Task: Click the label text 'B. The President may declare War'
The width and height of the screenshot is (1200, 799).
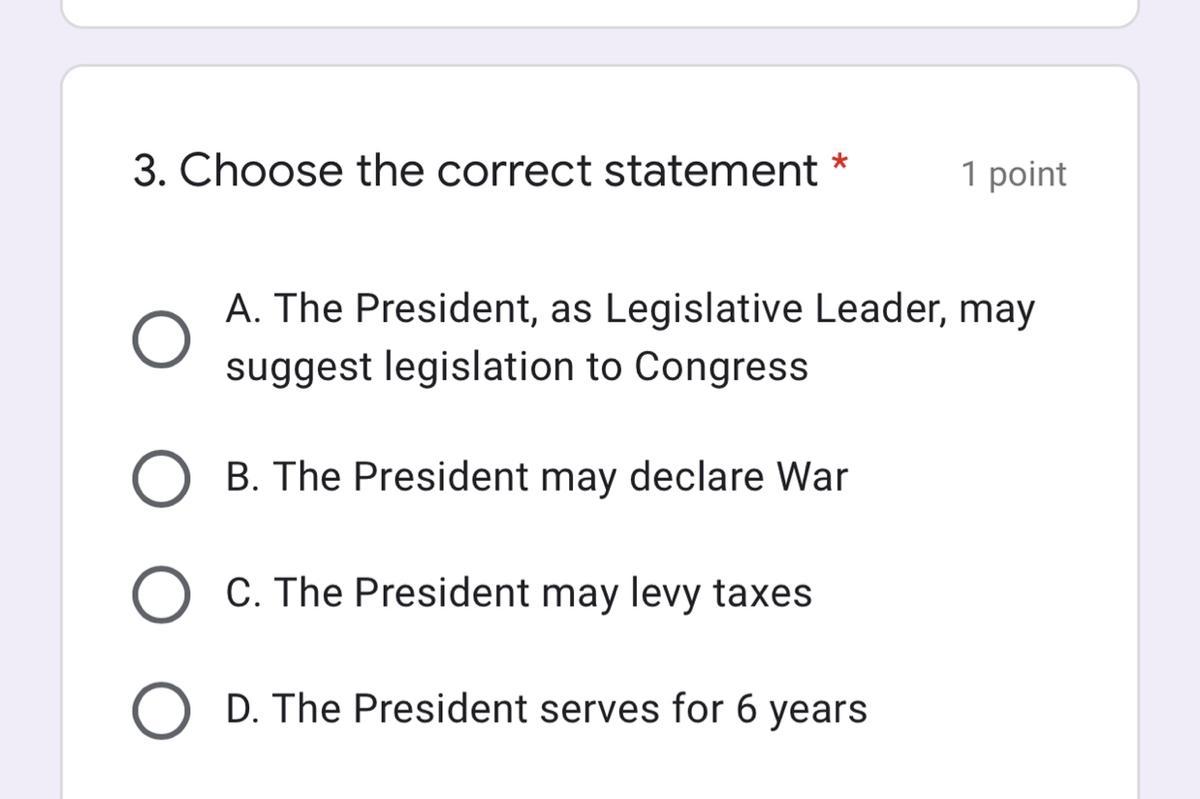Action: tap(536, 477)
